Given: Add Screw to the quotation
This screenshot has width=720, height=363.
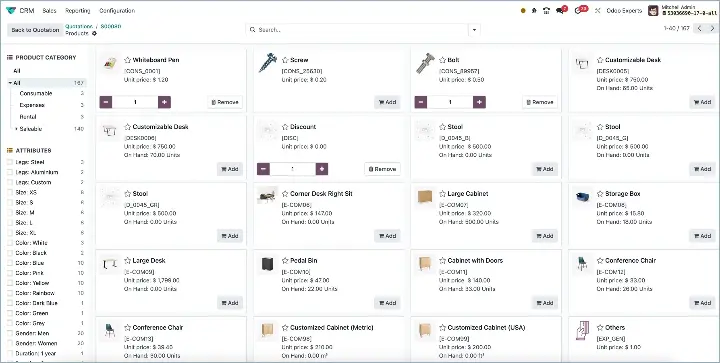Looking at the screenshot, I should [x=387, y=102].
